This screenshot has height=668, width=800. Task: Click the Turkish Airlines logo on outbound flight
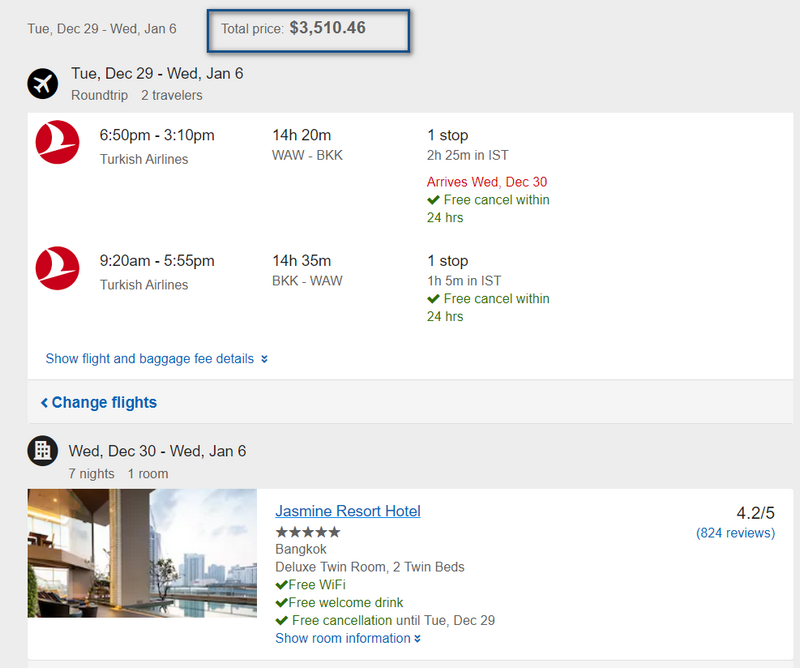[x=57, y=142]
